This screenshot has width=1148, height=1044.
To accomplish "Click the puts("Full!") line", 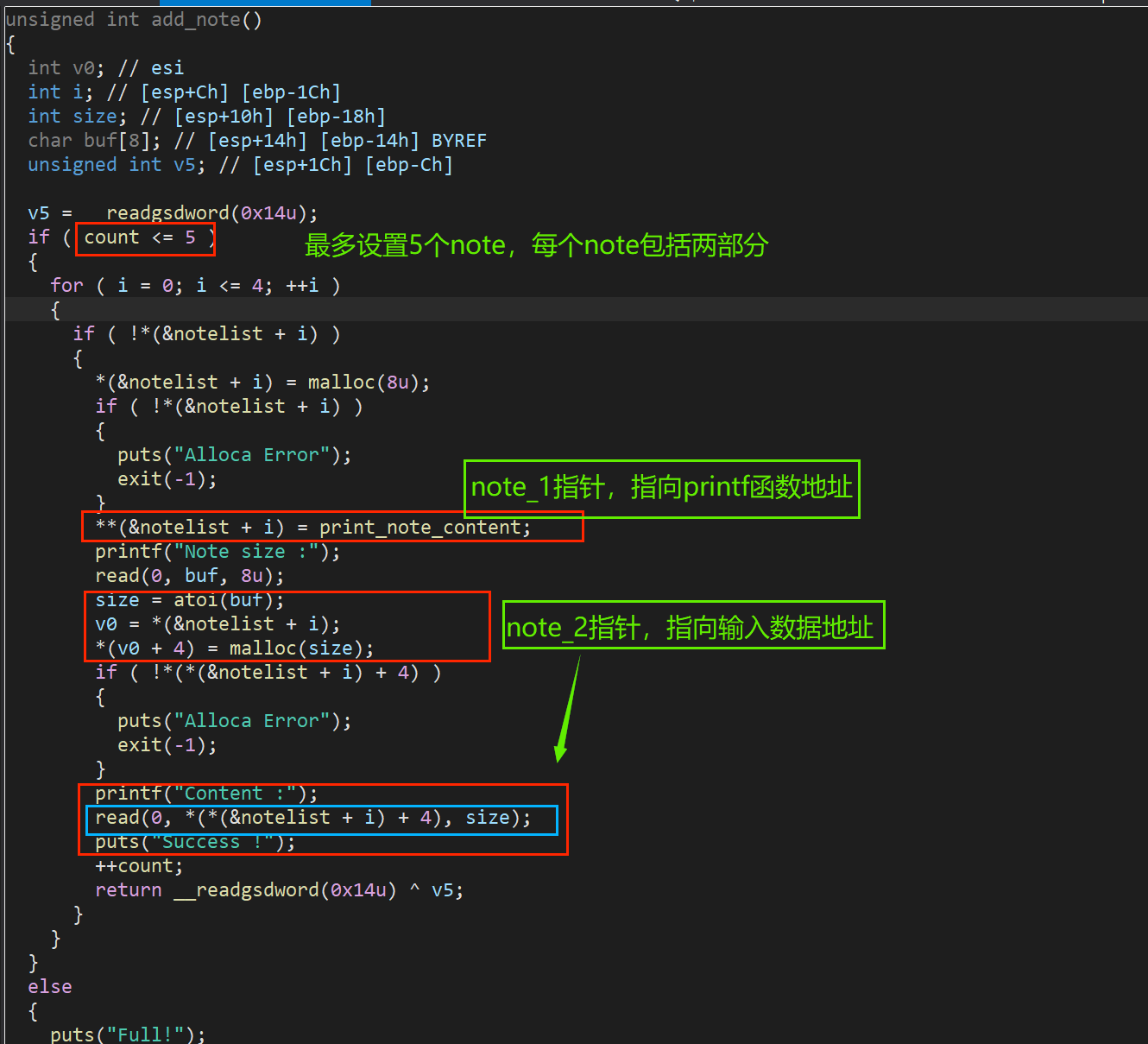I will pyautogui.click(x=128, y=1034).
